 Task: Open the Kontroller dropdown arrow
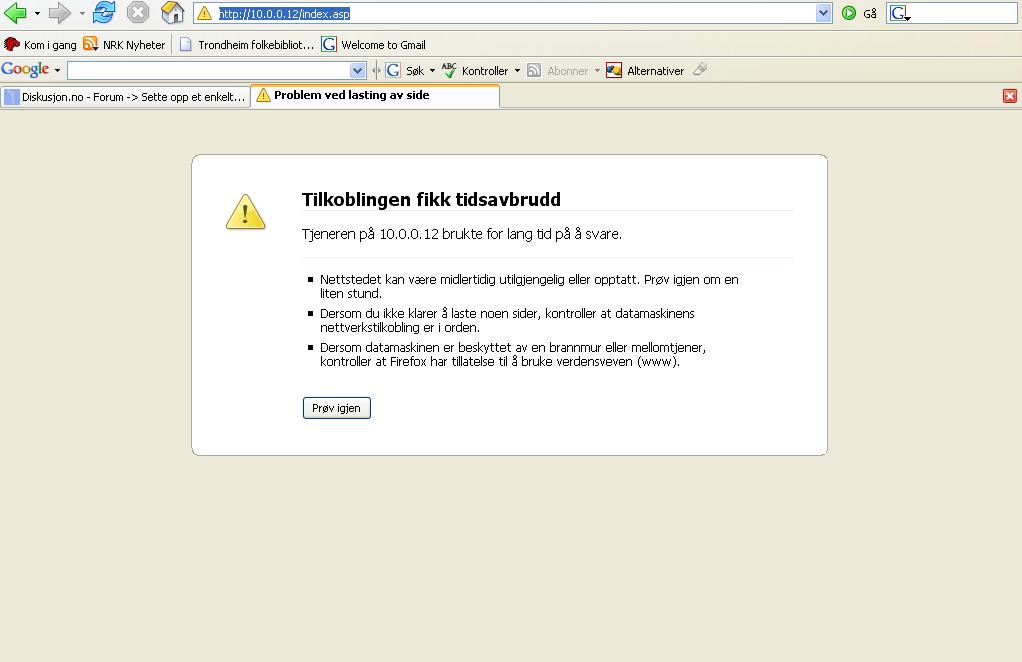tap(518, 70)
